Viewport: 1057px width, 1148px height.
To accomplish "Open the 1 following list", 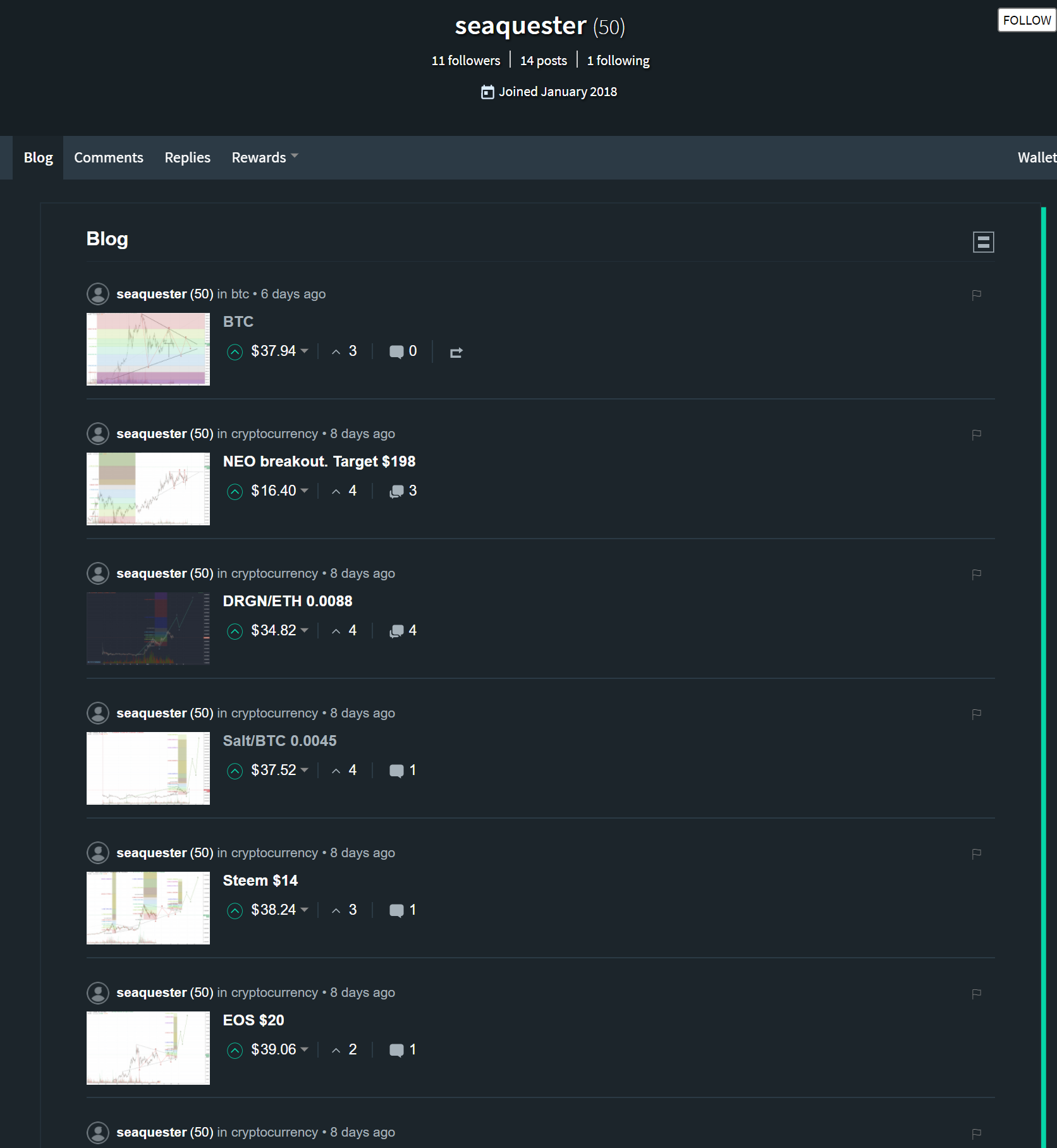I will pos(618,61).
